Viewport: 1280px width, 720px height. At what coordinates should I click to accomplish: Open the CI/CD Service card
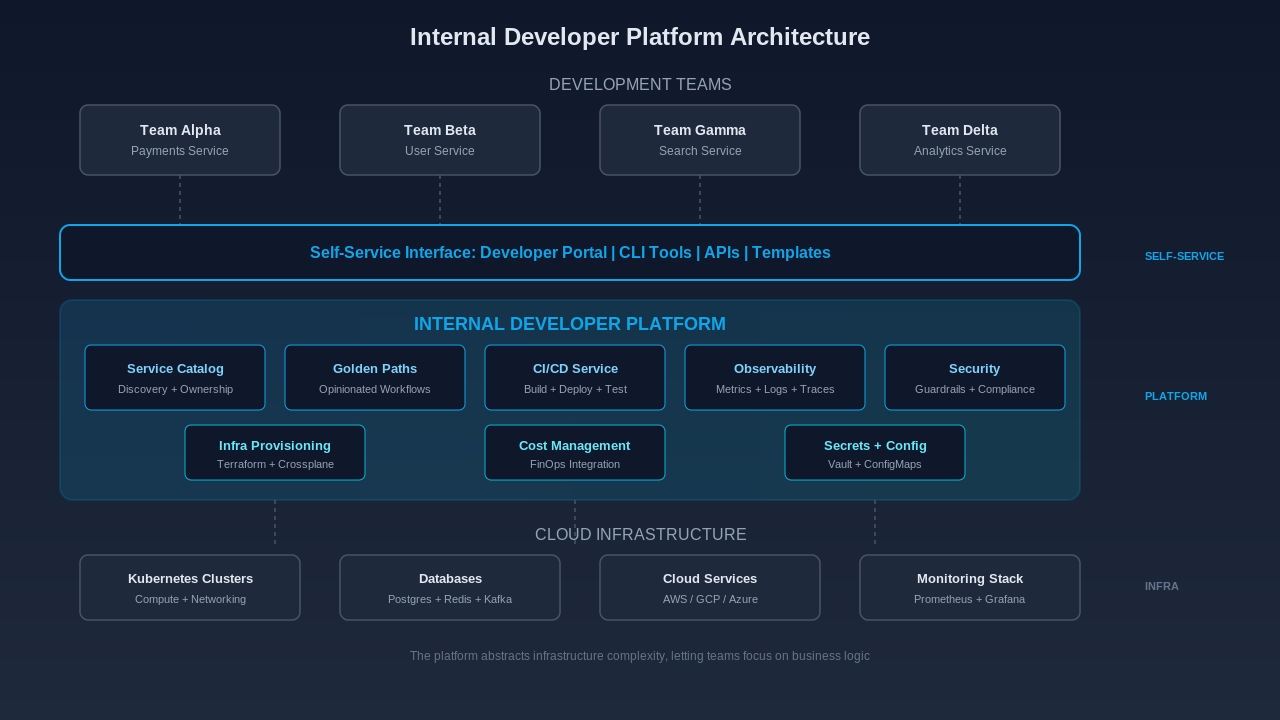coord(575,378)
